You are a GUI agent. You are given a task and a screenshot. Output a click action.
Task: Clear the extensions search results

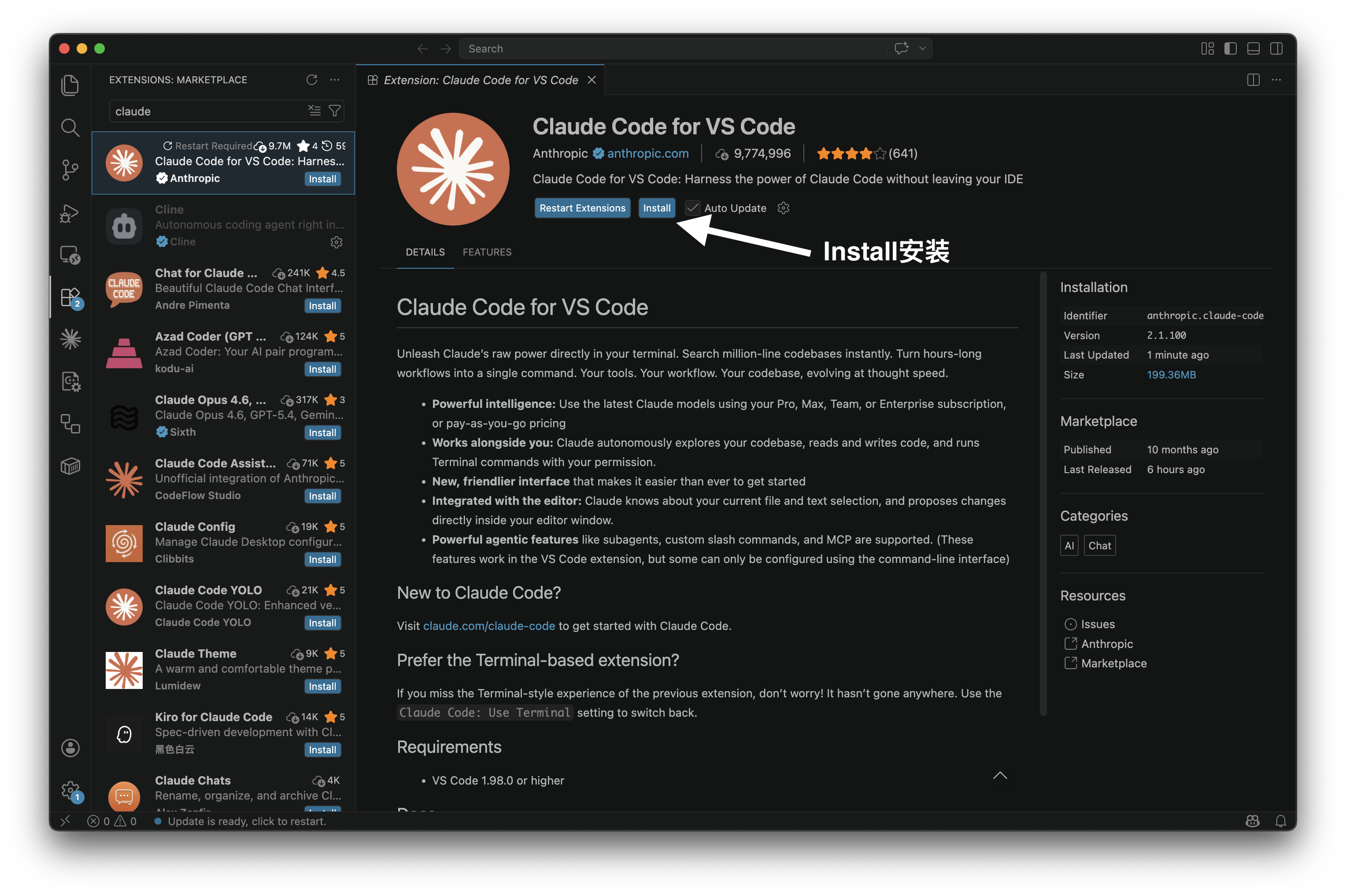click(314, 110)
